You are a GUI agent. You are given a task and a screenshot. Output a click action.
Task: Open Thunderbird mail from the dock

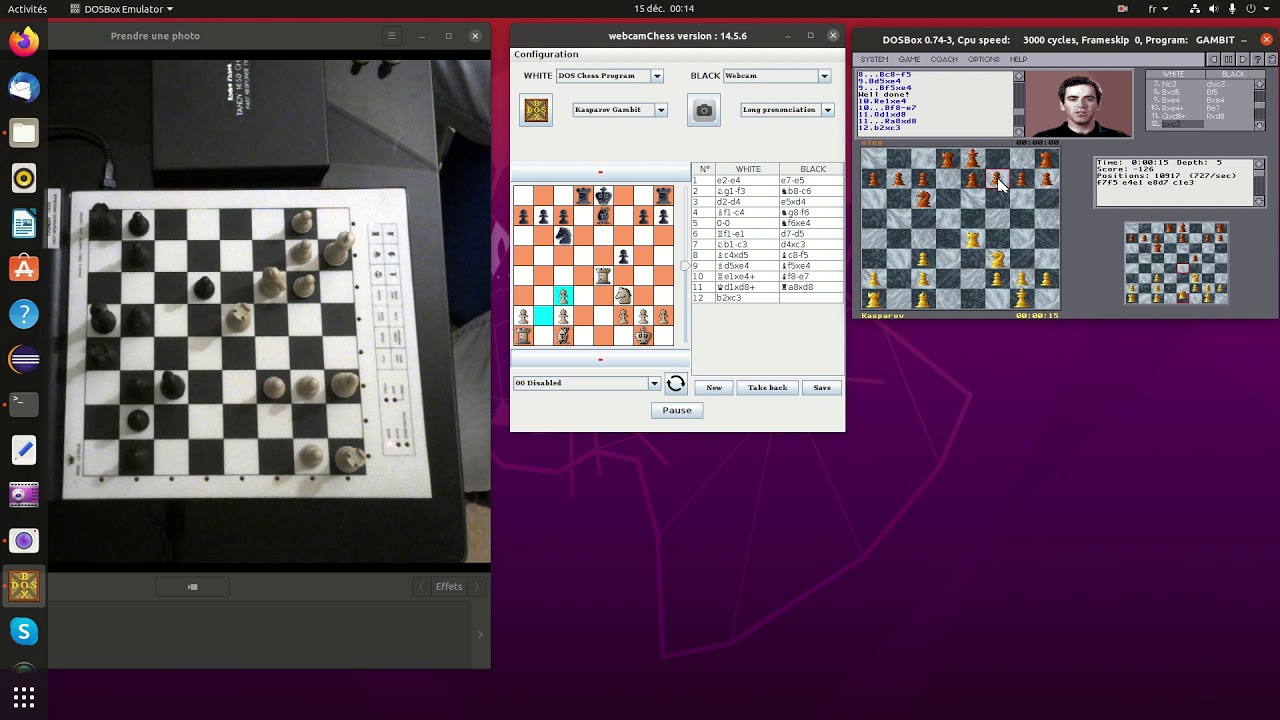[x=24, y=88]
